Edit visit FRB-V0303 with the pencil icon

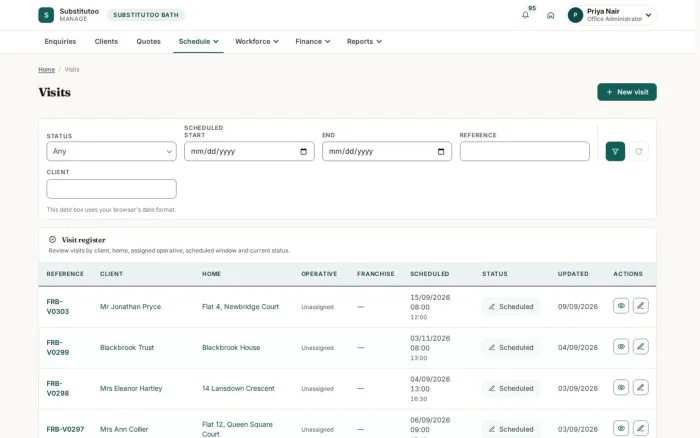(641, 306)
